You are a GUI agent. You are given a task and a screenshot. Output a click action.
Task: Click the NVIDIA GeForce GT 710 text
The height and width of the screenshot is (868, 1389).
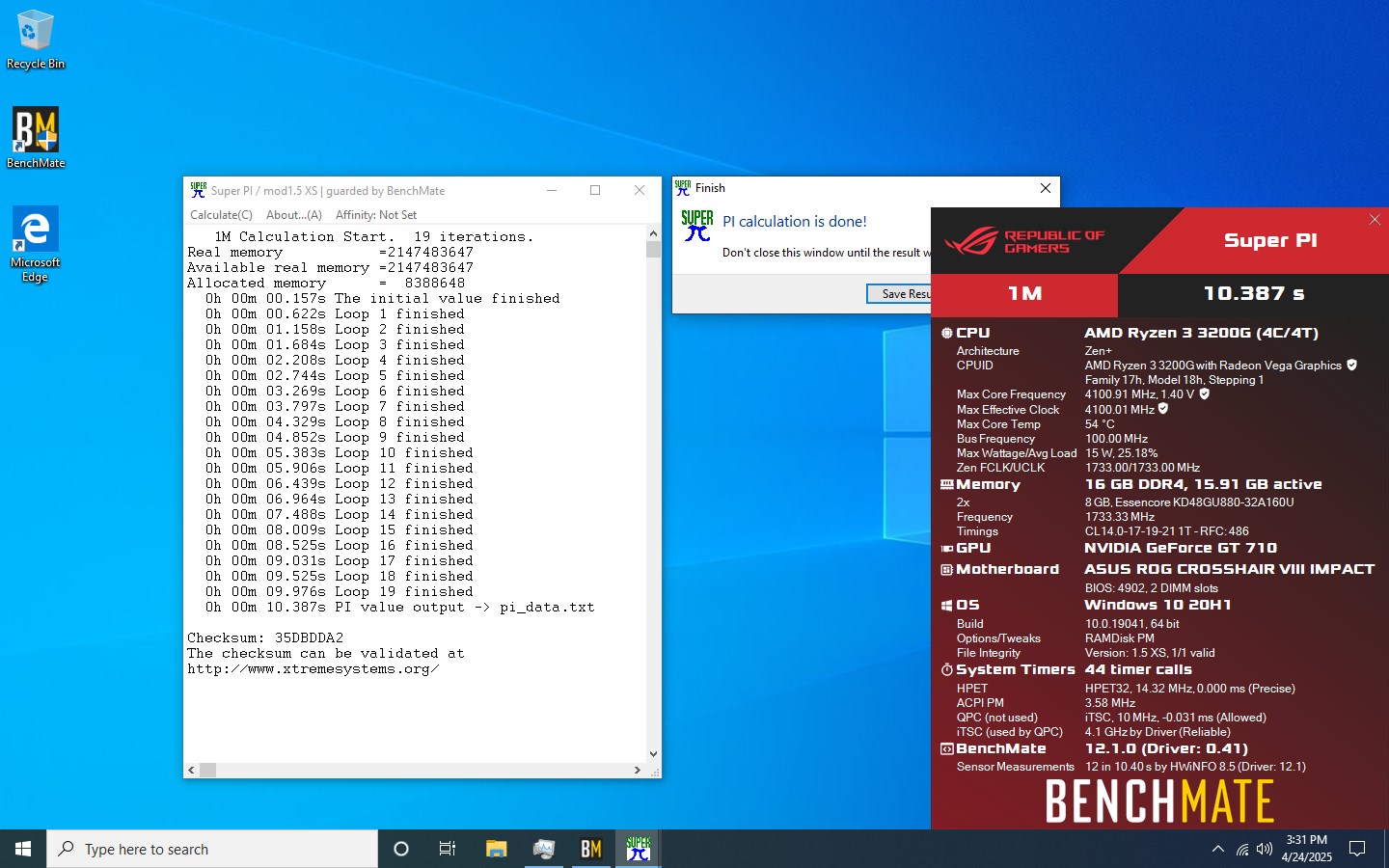(1180, 548)
